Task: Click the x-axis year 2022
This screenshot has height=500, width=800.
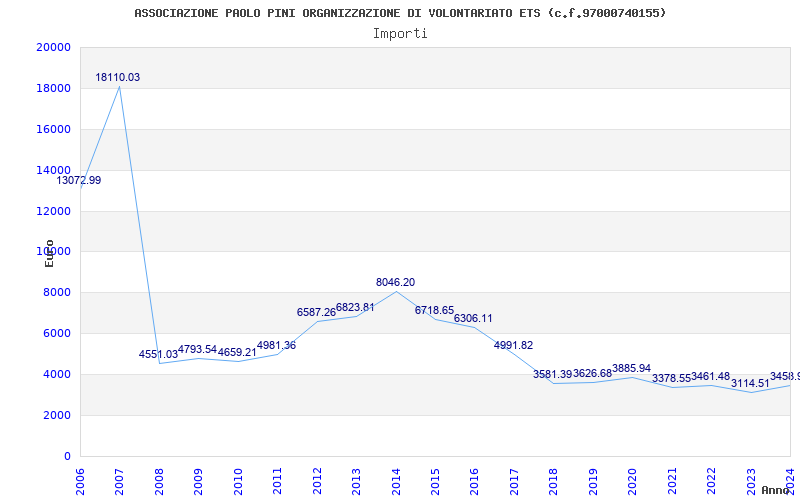Action: pyautogui.click(x=711, y=481)
